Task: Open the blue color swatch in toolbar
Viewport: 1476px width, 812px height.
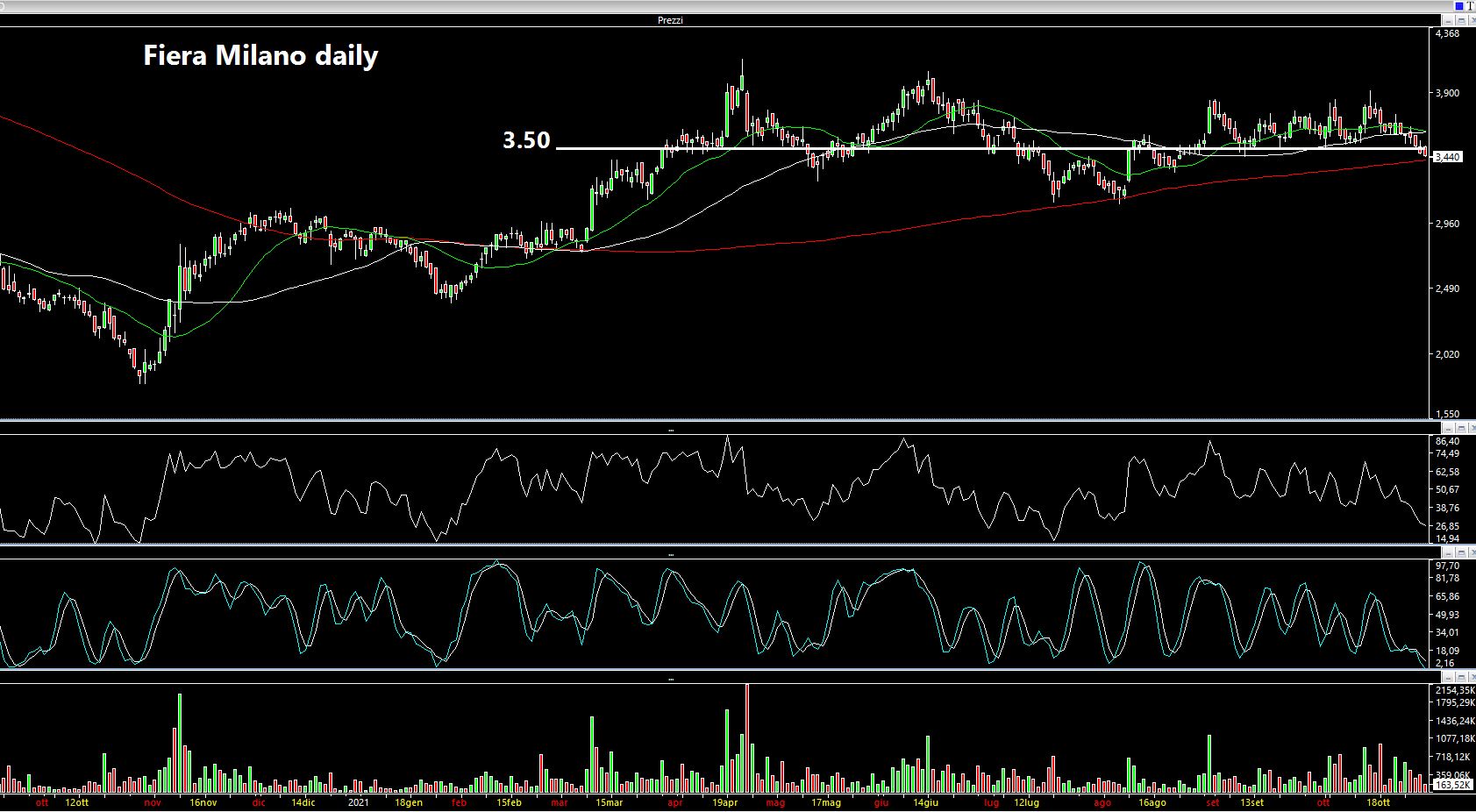Action: tap(1458, 6)
